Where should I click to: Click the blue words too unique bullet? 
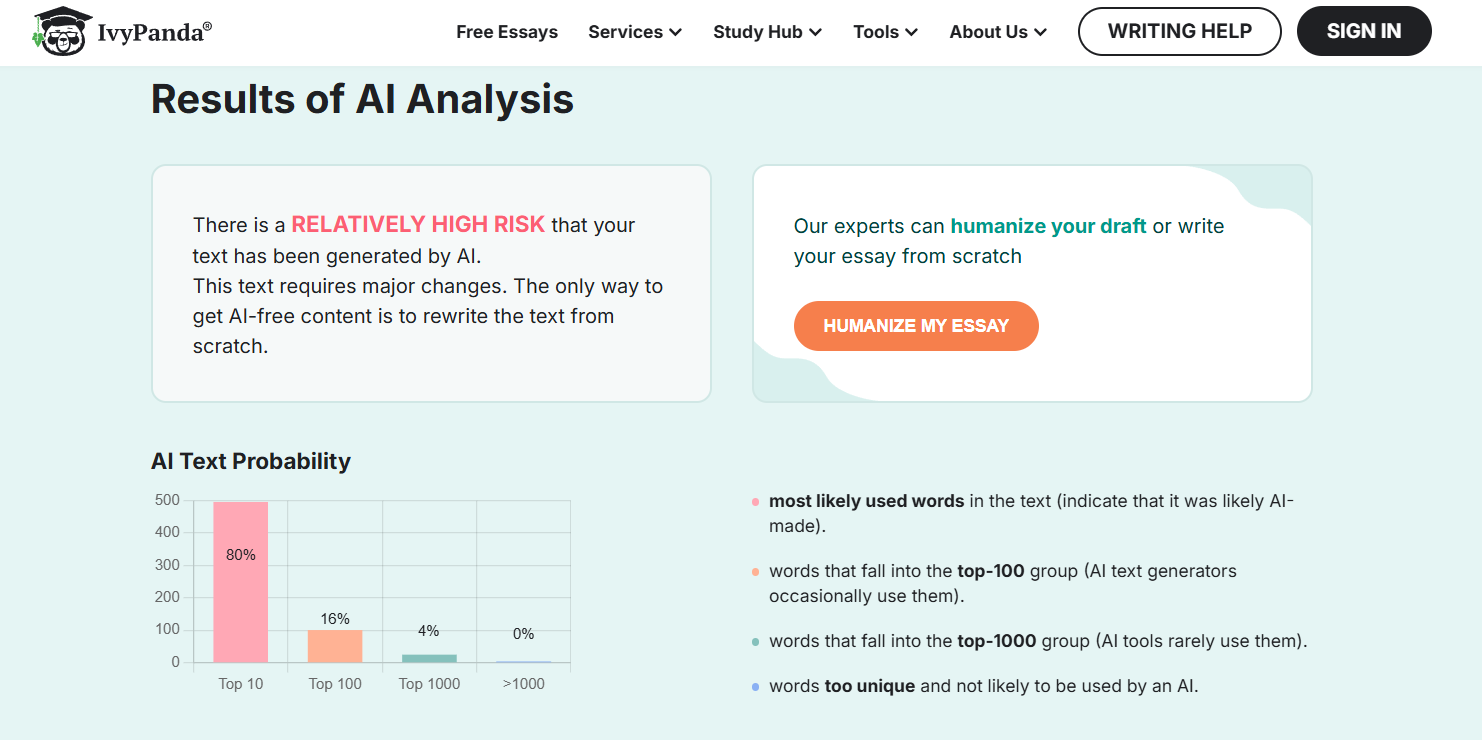(754, 685)
